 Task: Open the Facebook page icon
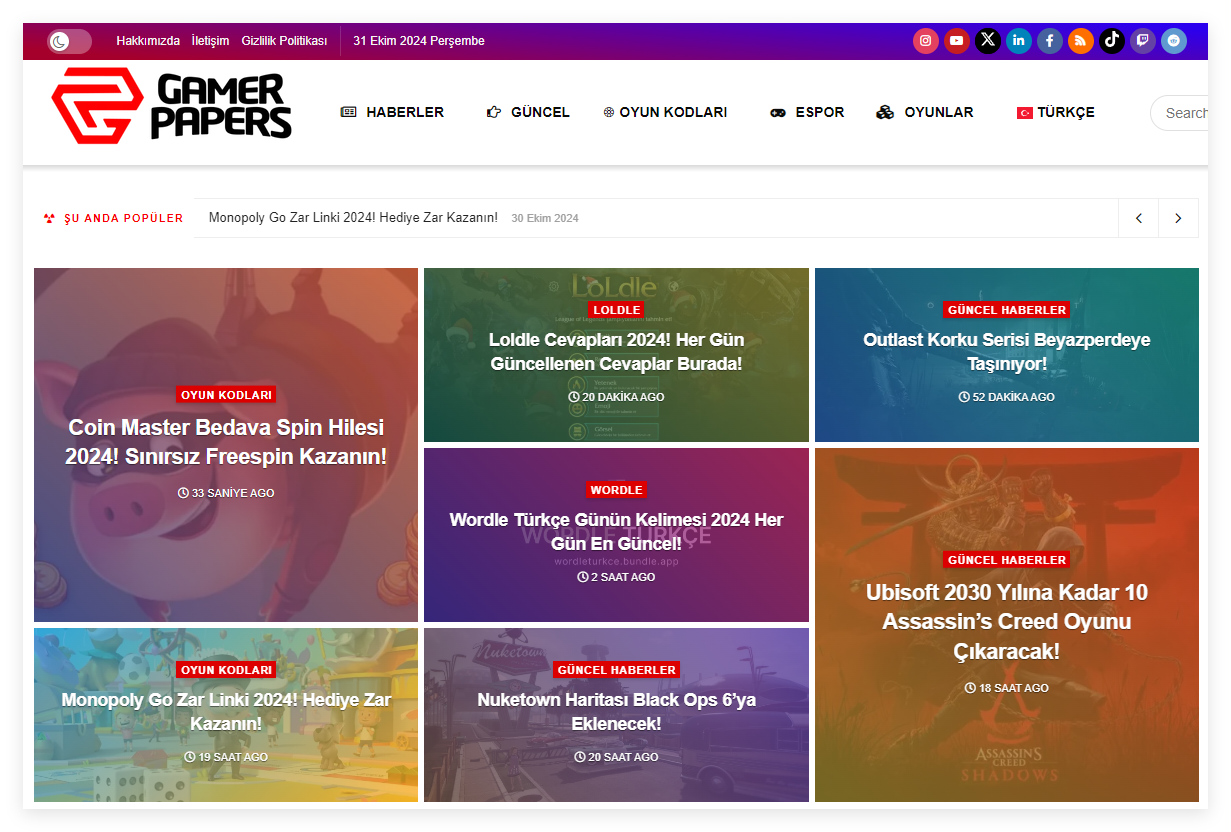(x=1050, y=41)
